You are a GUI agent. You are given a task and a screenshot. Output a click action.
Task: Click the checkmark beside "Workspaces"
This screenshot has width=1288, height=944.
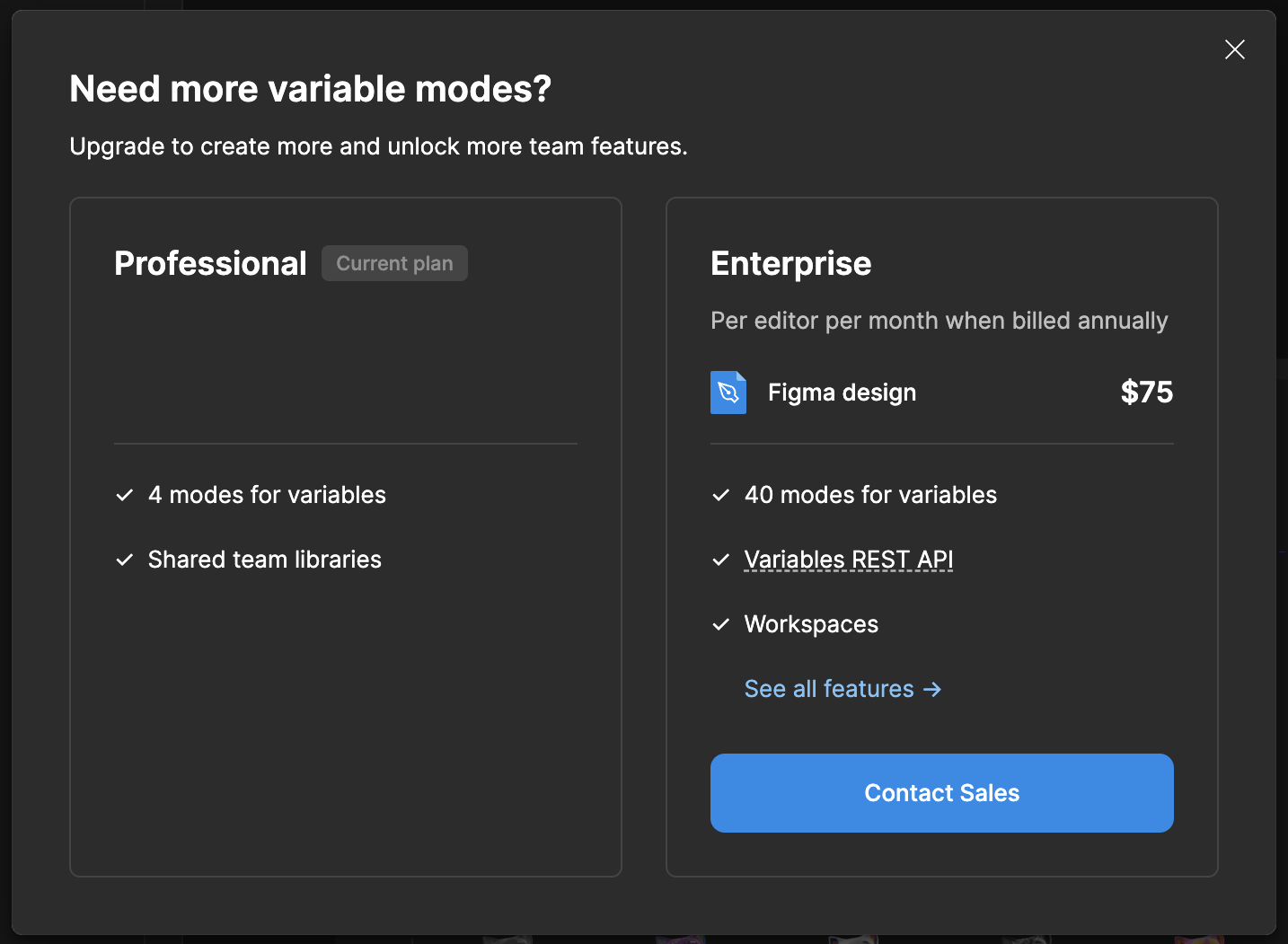tap(720, 624)
